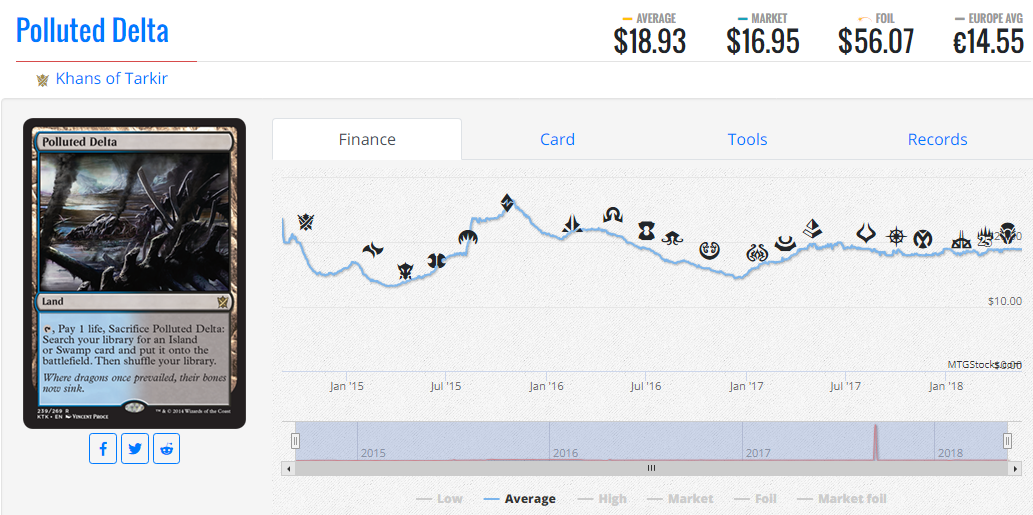Click the $18.93 average price
Viewport: 1033px width, 515px height.
tap(650, 41)
